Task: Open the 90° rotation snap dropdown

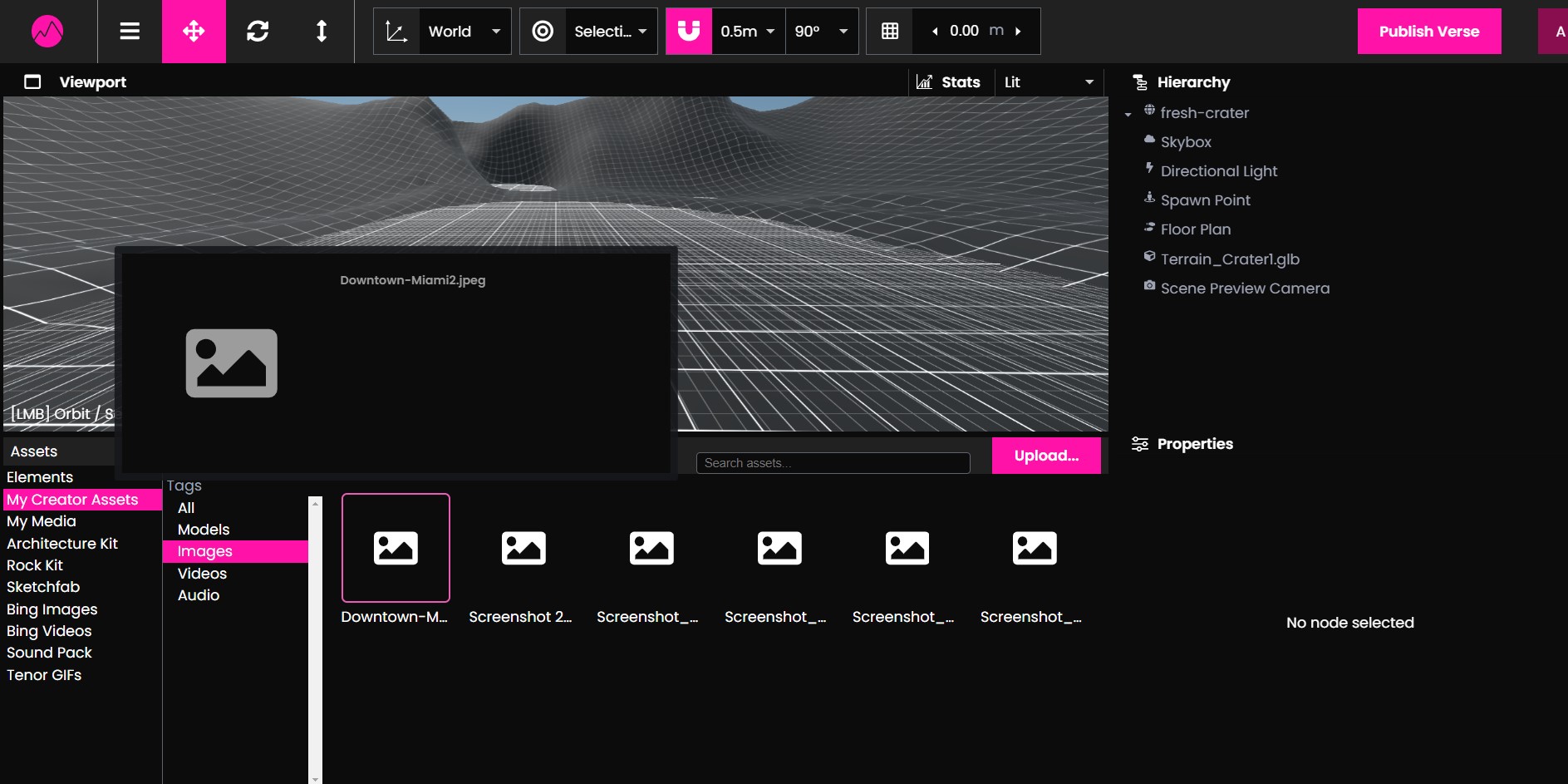Action: (822, 32)
